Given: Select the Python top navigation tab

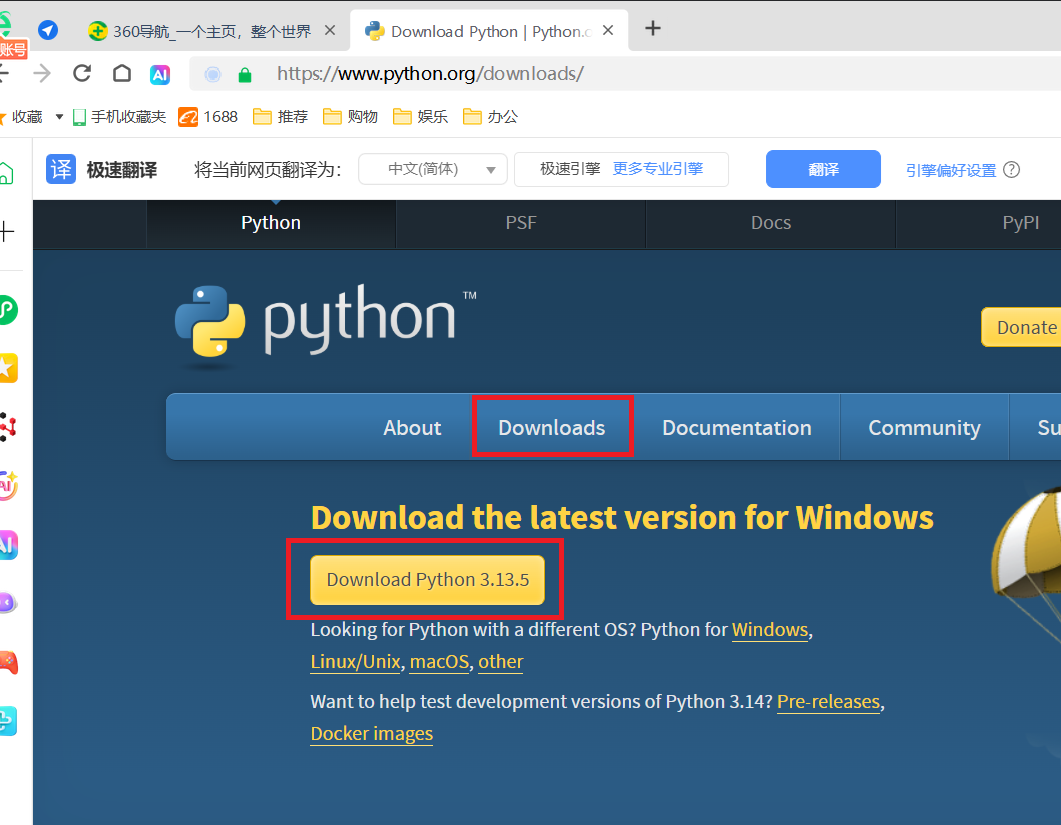Looking at the screenshot, I should [271, 223].
